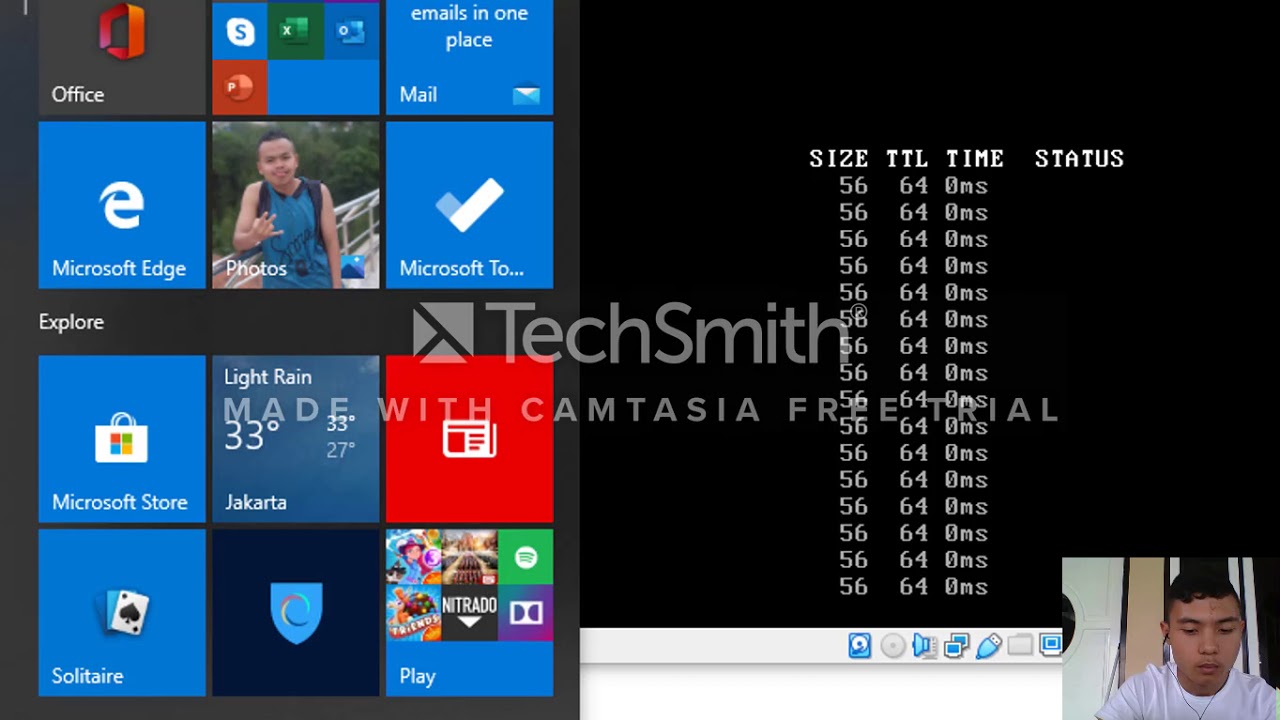
Task: Click the VirtualBox optical drive status icon
Action: (x=892, y=646)
